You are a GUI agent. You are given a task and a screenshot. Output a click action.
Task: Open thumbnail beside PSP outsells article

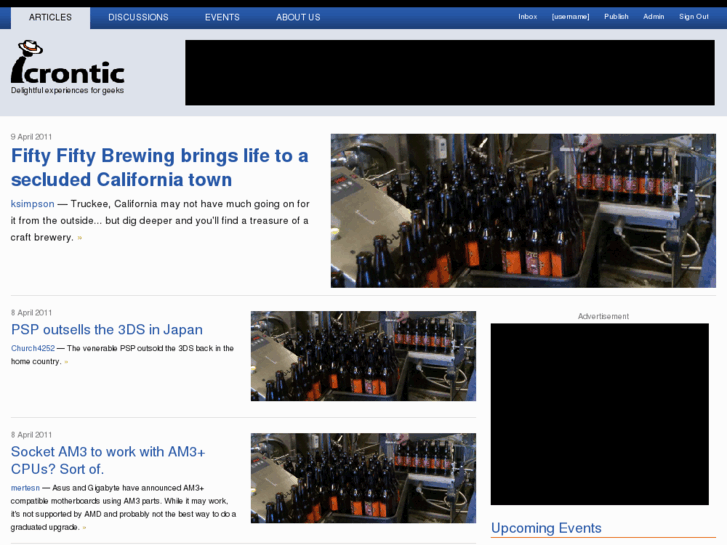click(x=363, y=356)
